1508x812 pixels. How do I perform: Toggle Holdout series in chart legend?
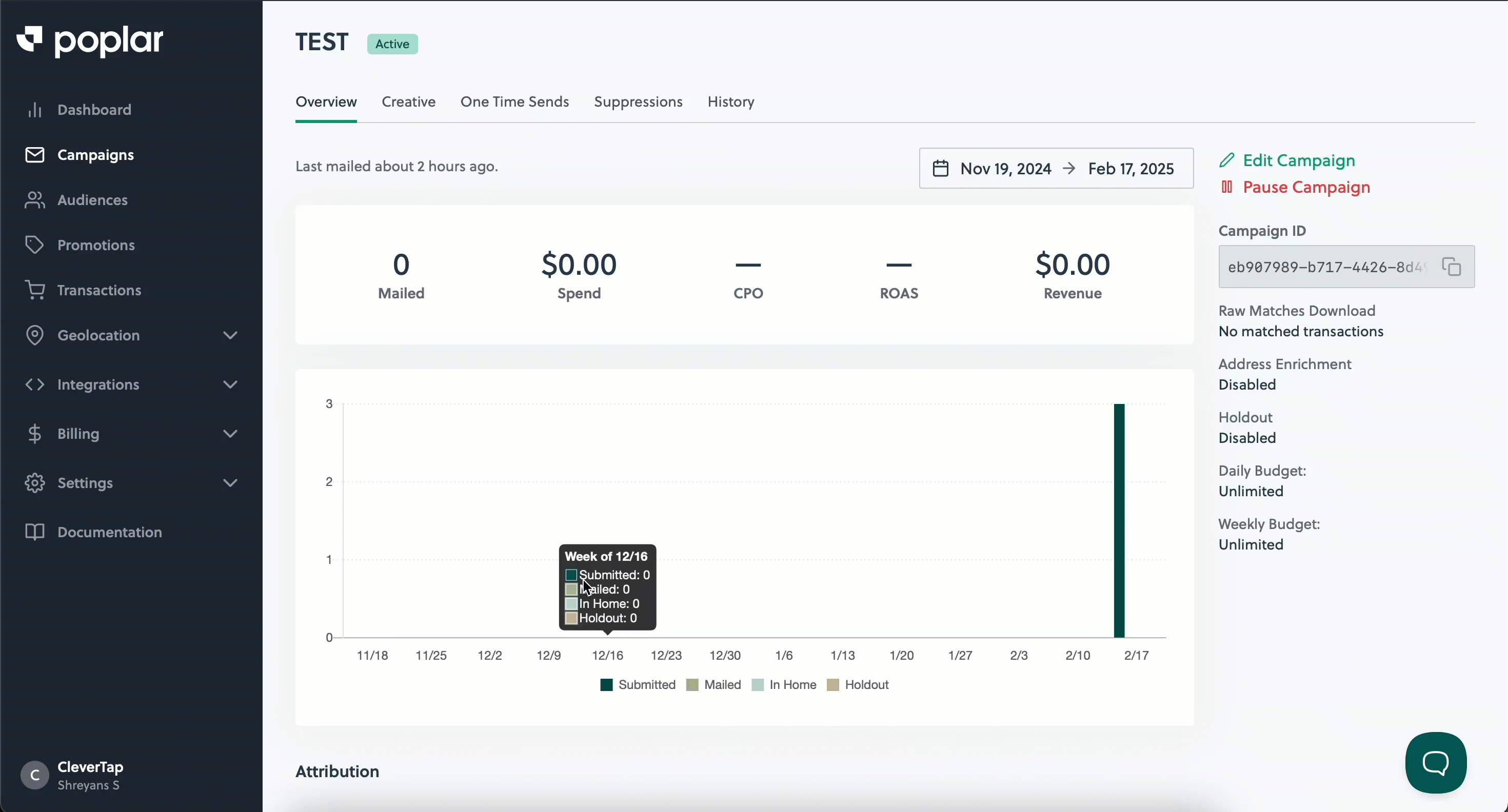(858, 685)
